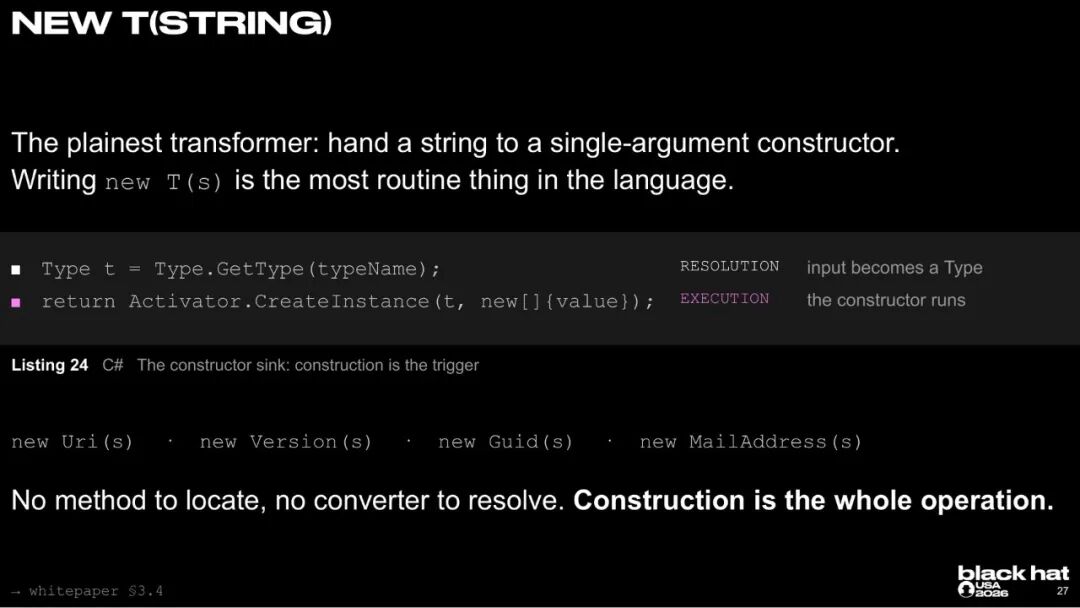The width and height of the screenshot is (1080, 608).
Task: Select the Type.GetType(typeName) code line
Action: point(240,269)
